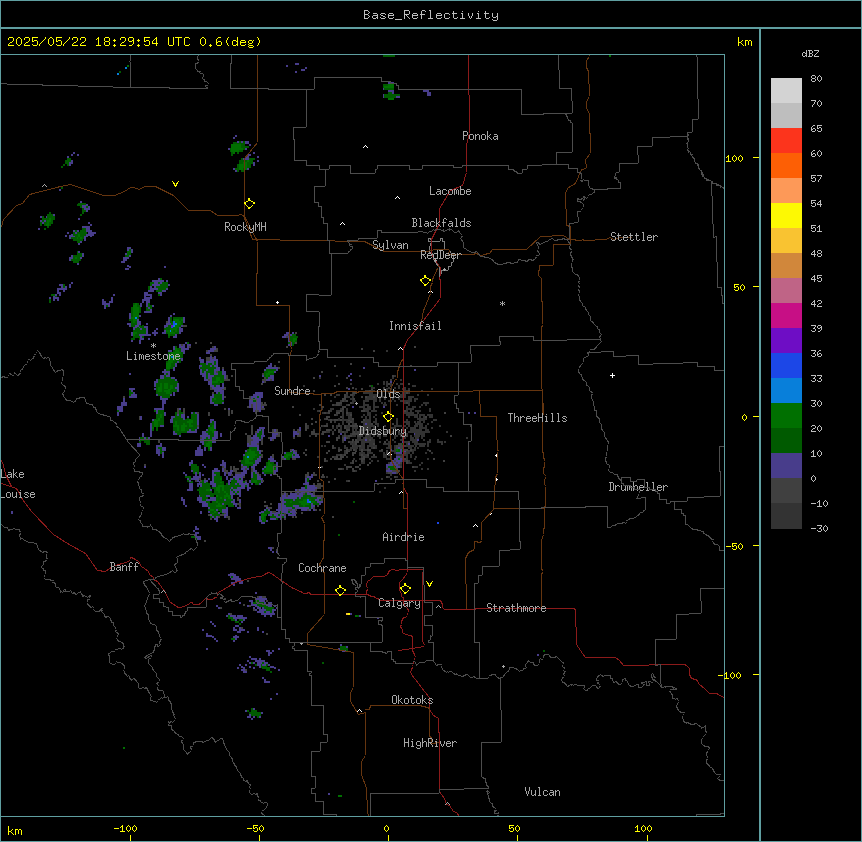The height and width of the screenshot is (842, 862).
Task: Select the green 30-20 dBZ legend swatch
Action: pos(786,416)
